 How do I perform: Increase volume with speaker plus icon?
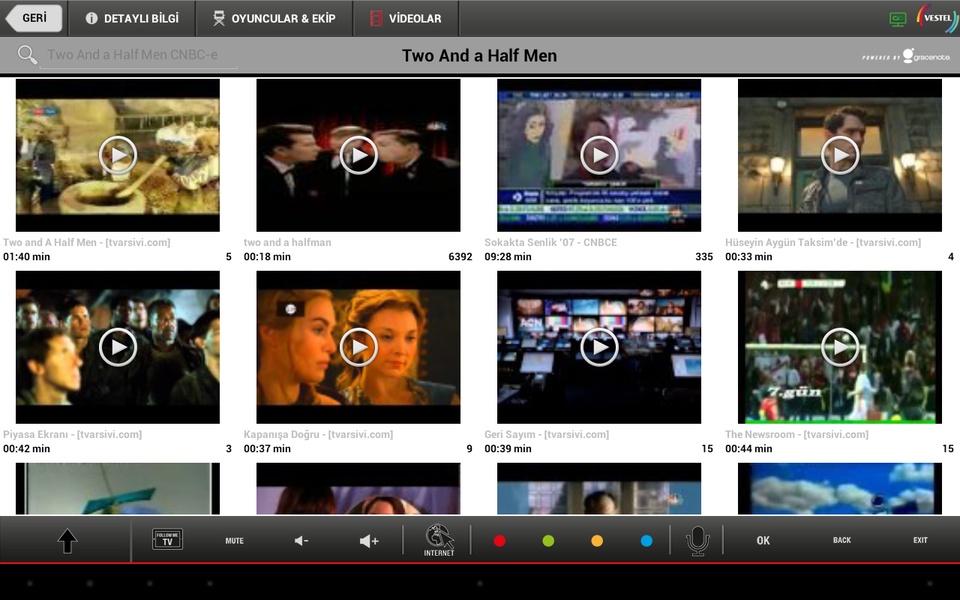[x=369, y=541]
